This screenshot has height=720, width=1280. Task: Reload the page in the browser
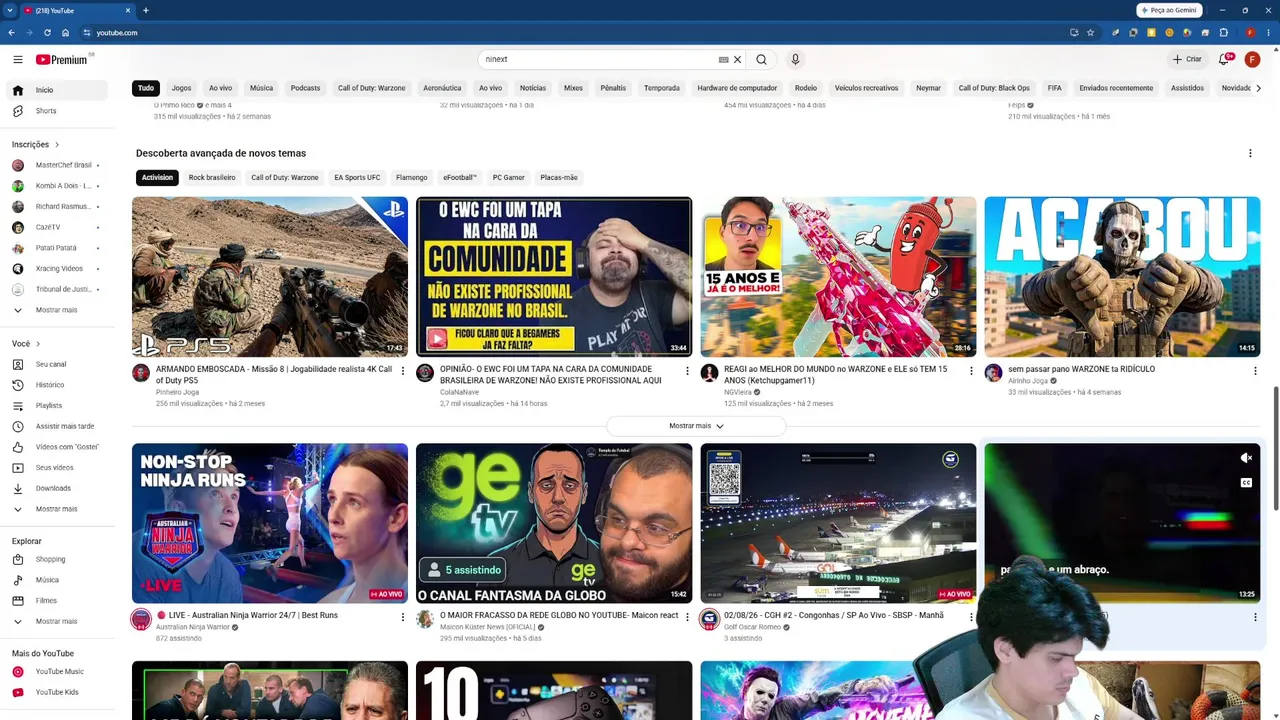click(x=47, y=33)
